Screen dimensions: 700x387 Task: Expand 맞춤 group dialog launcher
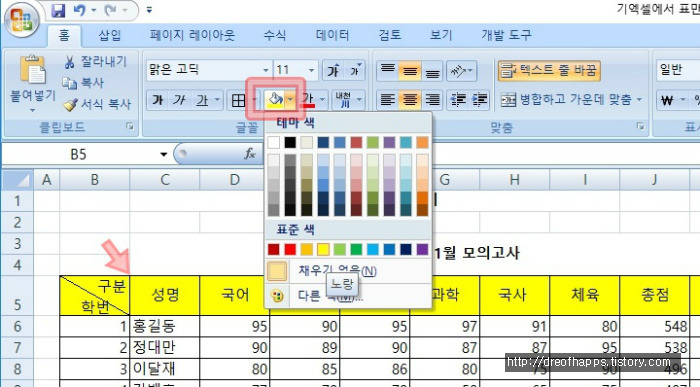coord(641,127)
